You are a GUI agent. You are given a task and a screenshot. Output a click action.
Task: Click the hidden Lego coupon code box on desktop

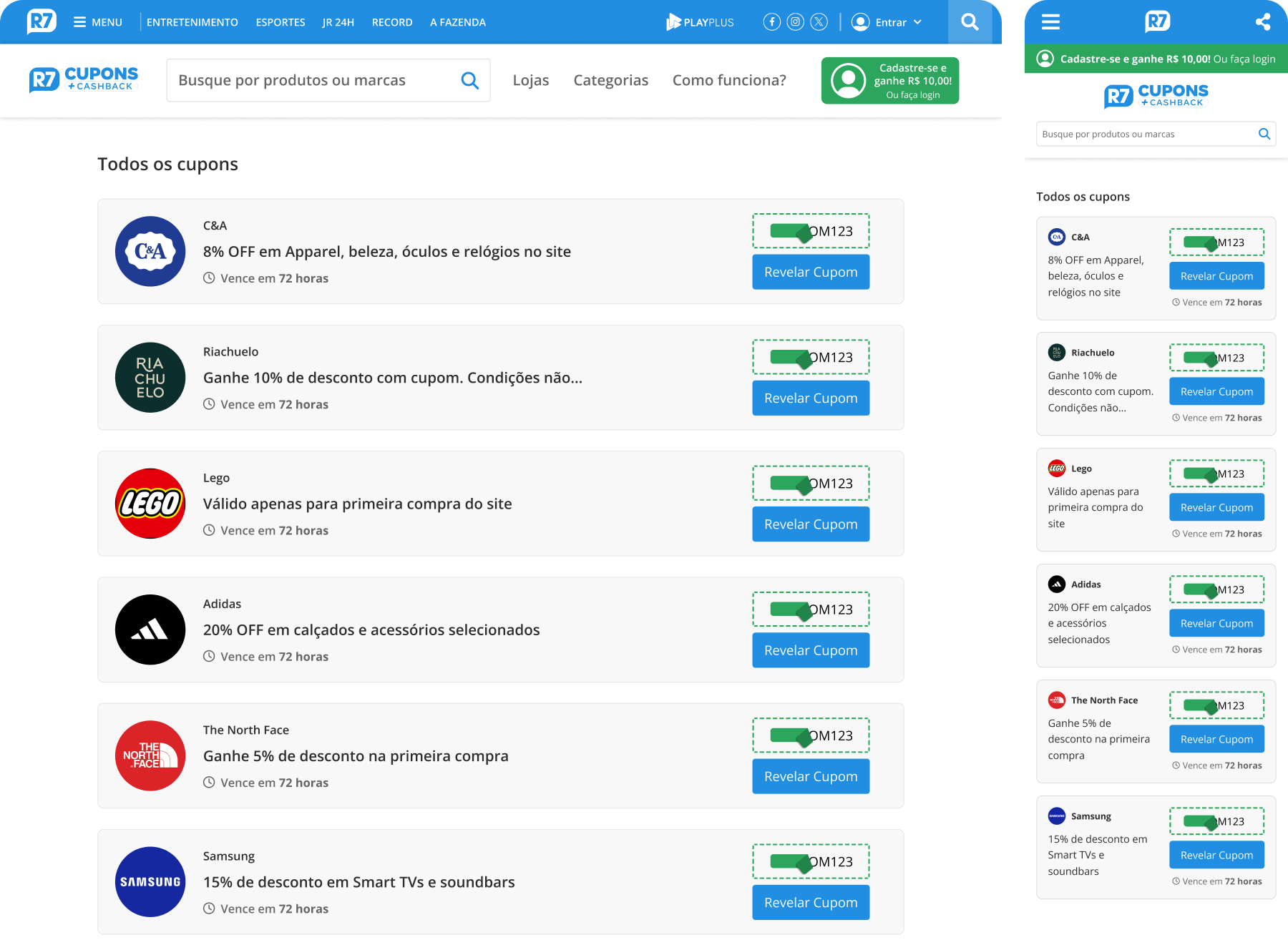811,484
